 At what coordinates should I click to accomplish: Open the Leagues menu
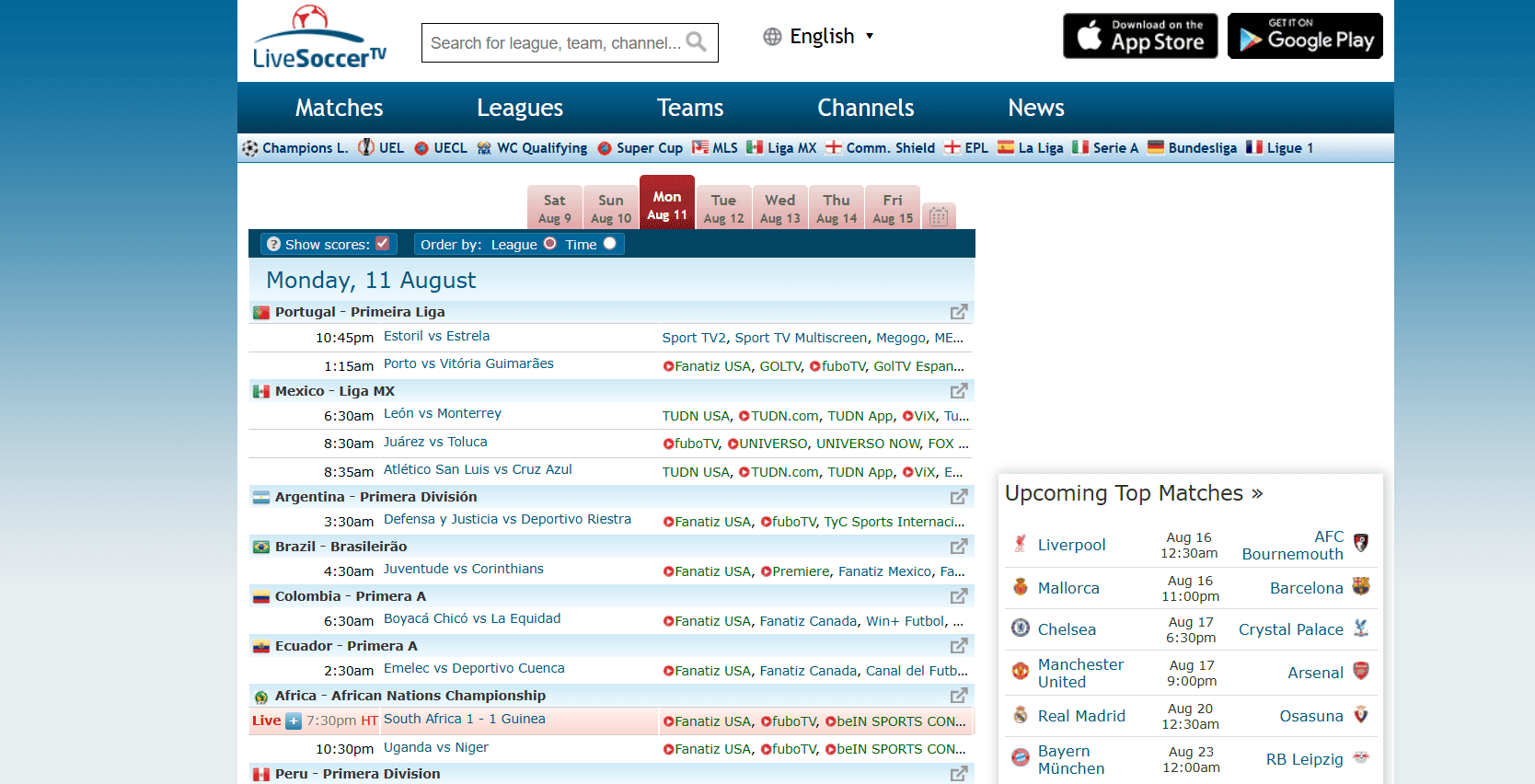519,108
